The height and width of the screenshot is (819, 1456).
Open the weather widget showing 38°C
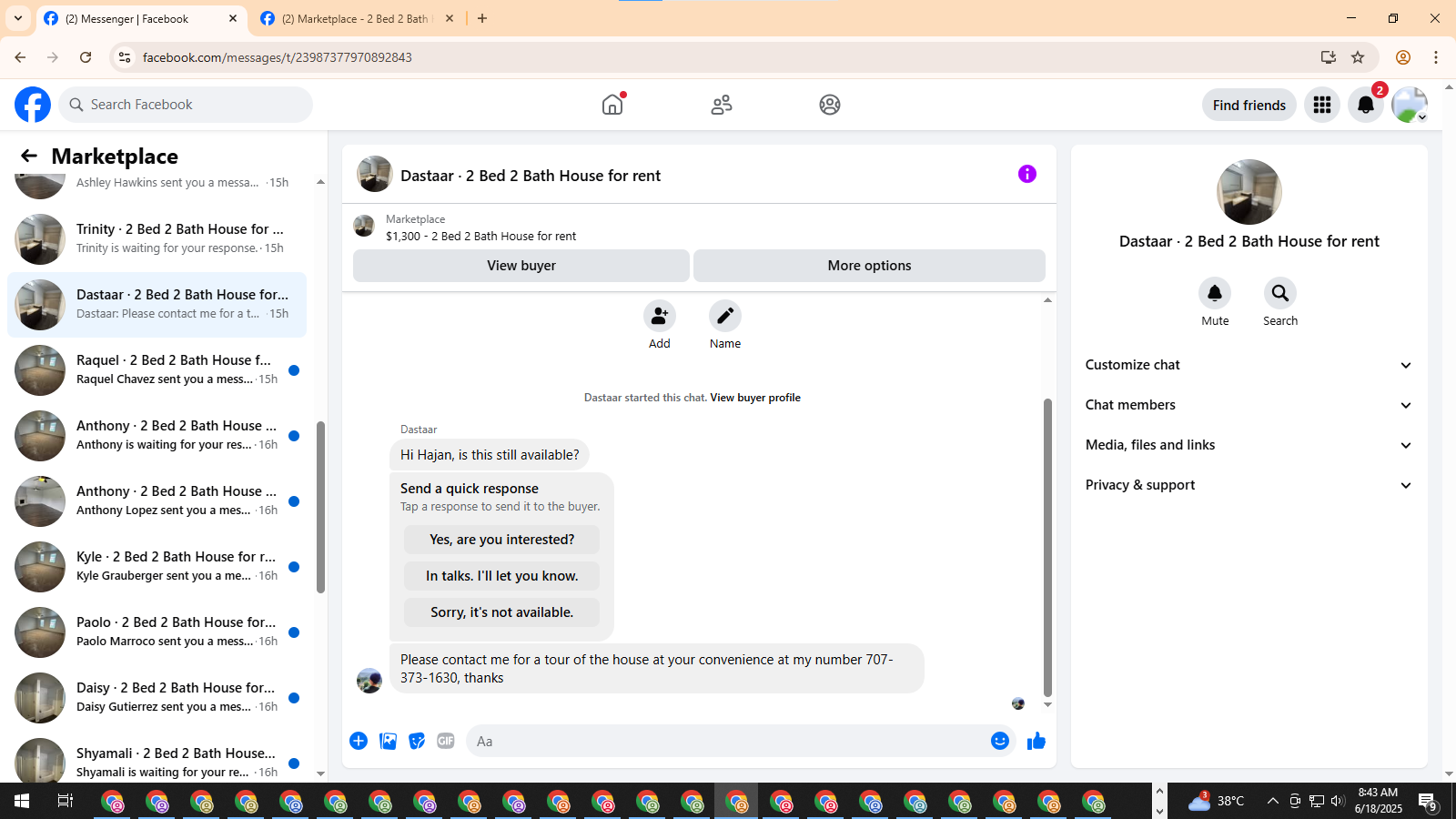coord(1217,801)
